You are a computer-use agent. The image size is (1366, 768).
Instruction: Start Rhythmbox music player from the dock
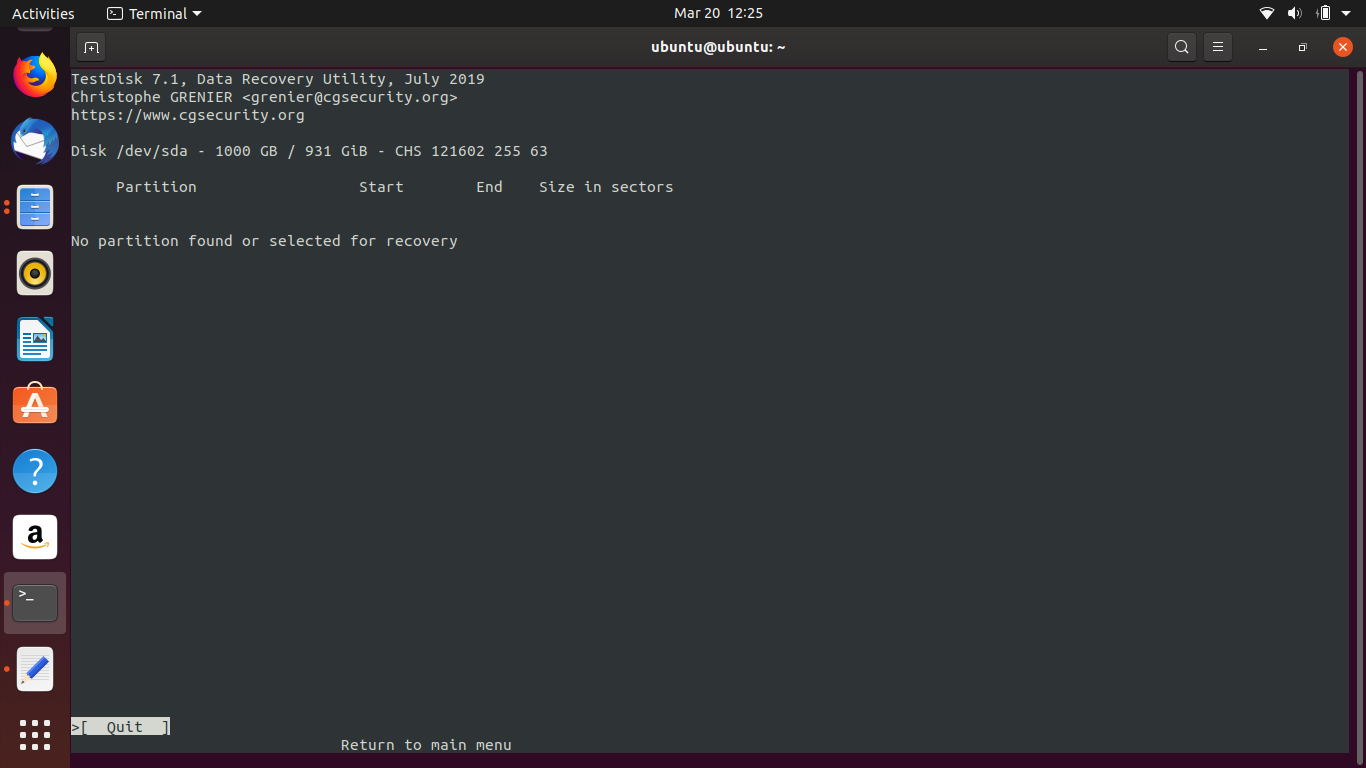click(34, 273)
